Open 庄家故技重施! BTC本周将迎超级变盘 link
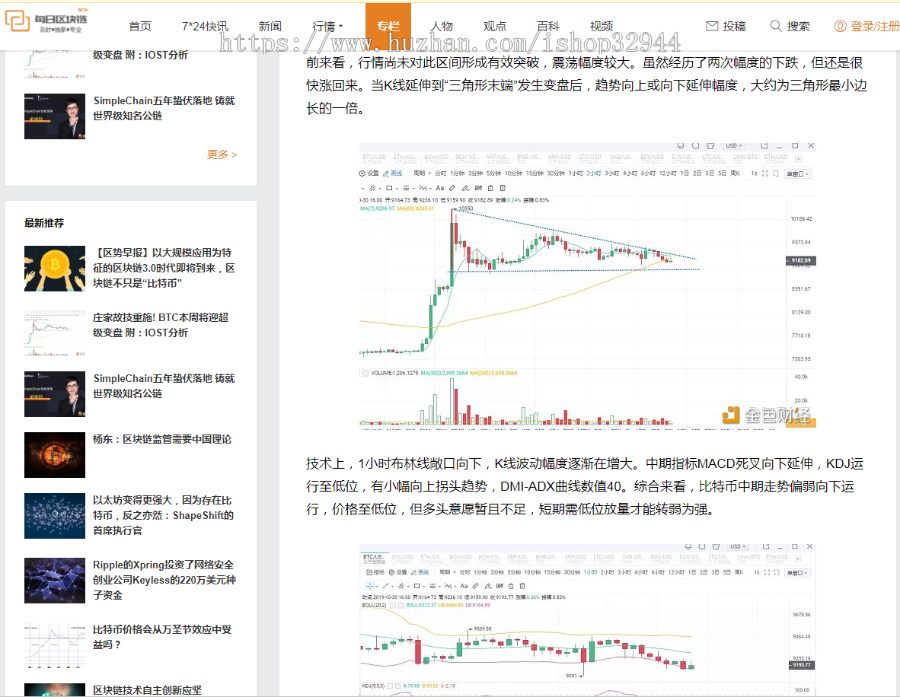Viewport: 900px width, 697px height. (161, 325)
